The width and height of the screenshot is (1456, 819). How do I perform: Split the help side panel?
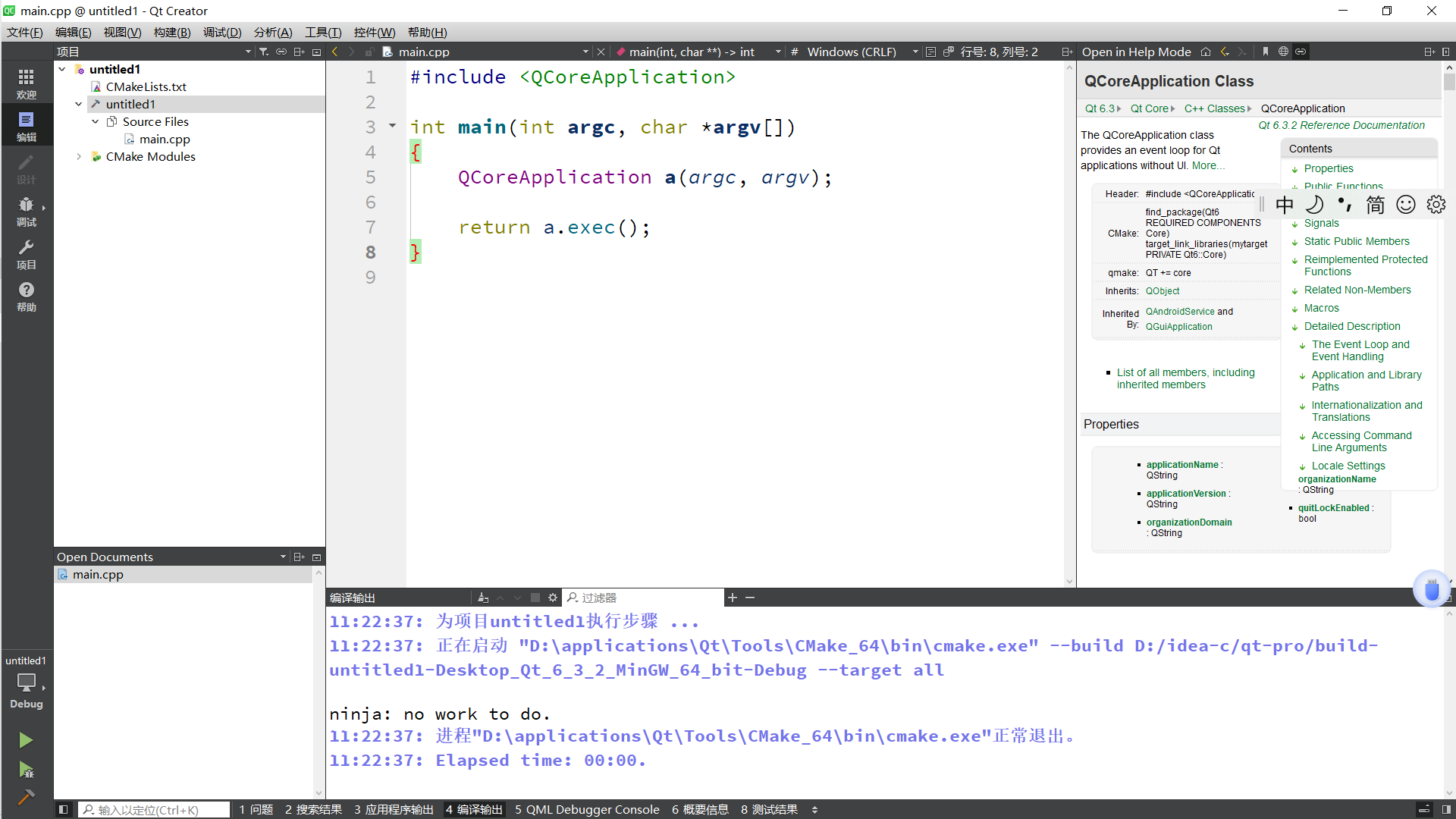point(1429,52)
